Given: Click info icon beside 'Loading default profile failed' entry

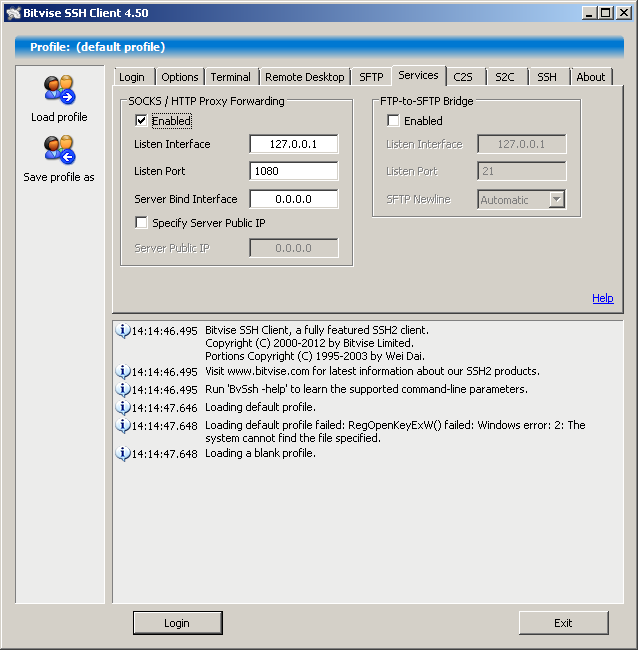Looking at the screenshot, I should tap(122, 426).
